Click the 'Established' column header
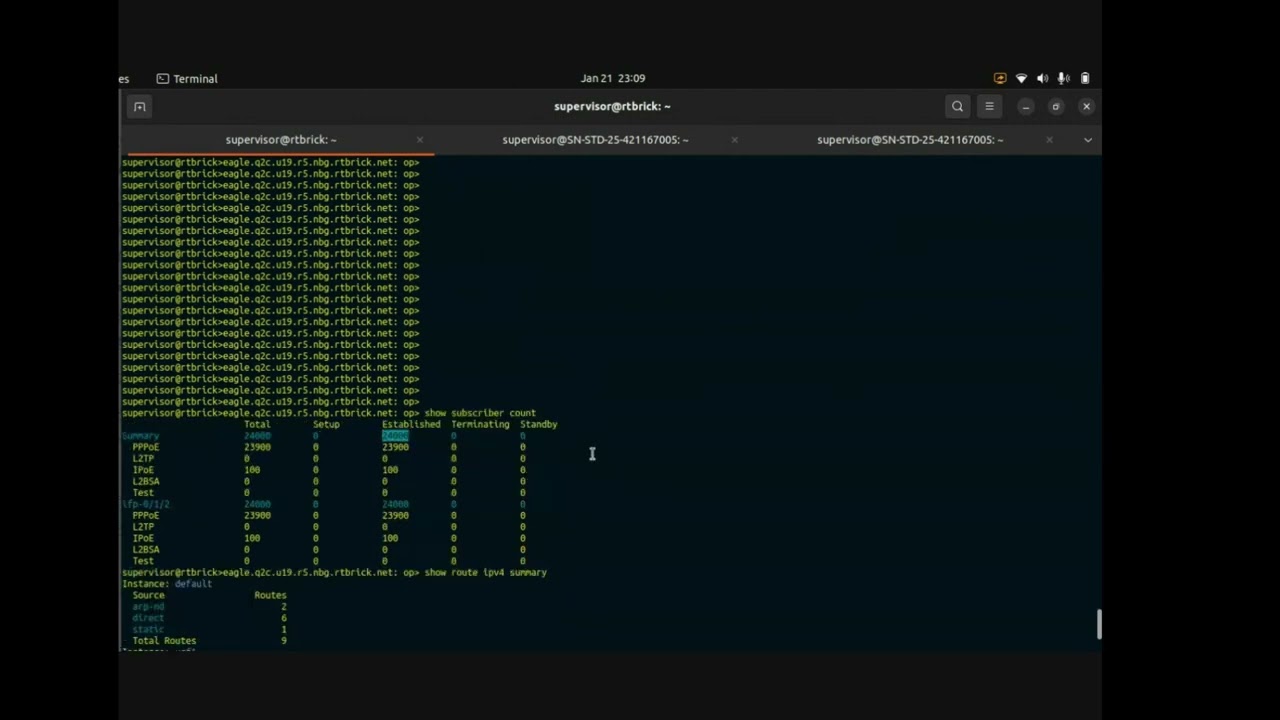 (x=411, y=425)
